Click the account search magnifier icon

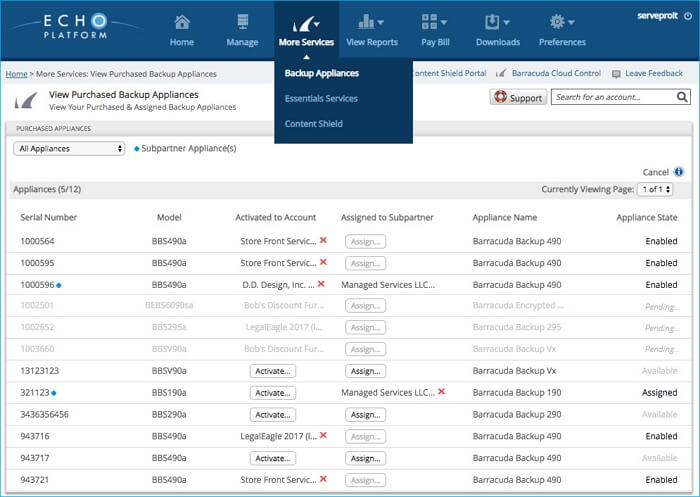pyautogui.click(x=682, y=97)
